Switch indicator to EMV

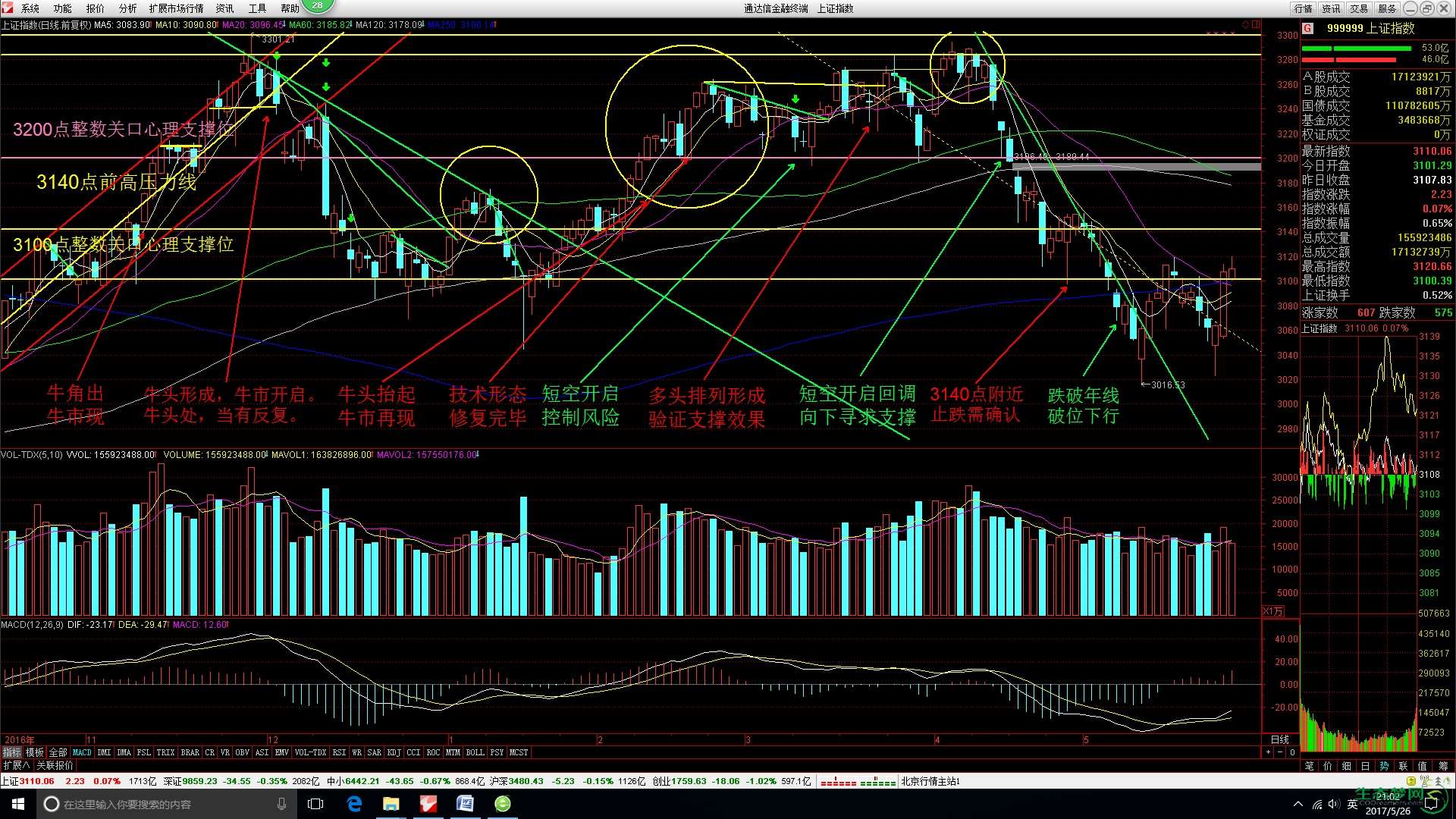coord(282,752)
